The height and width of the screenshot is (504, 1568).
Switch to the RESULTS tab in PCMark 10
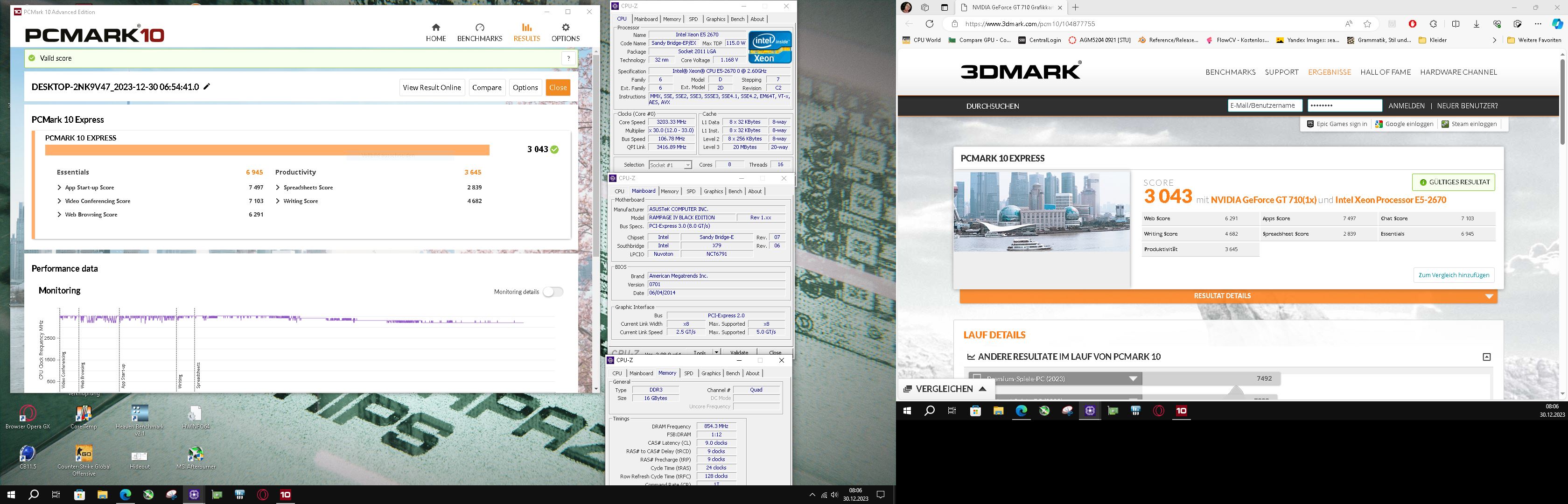(526, 33)
